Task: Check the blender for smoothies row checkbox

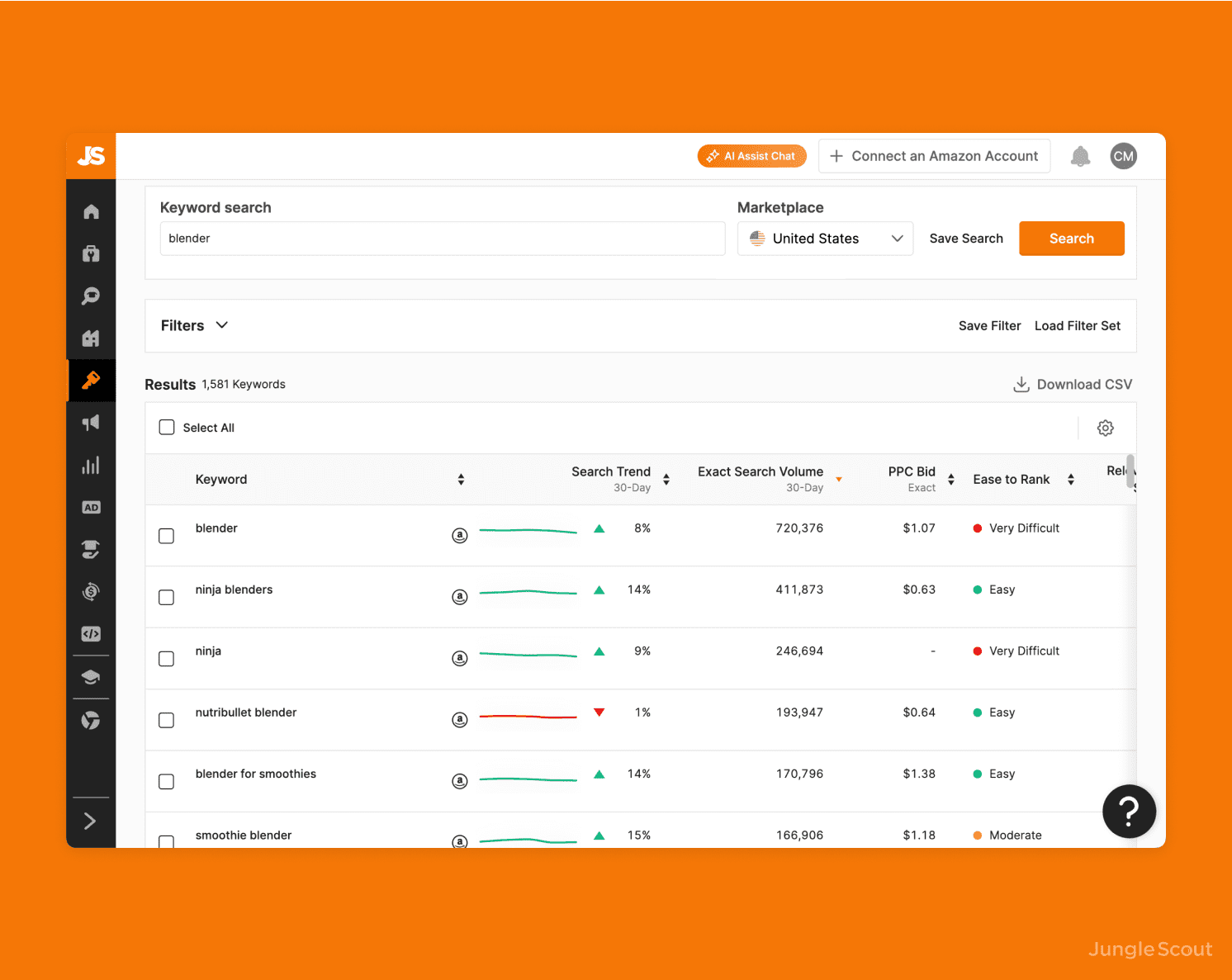Action: 166,781
